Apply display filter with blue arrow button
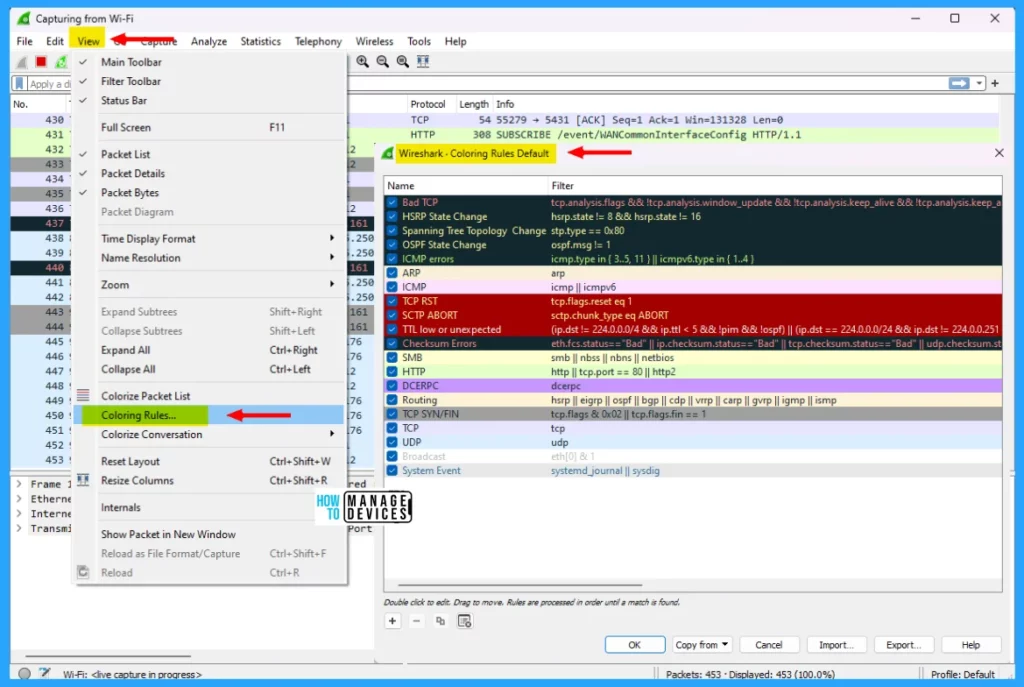 tap(959, 83)
